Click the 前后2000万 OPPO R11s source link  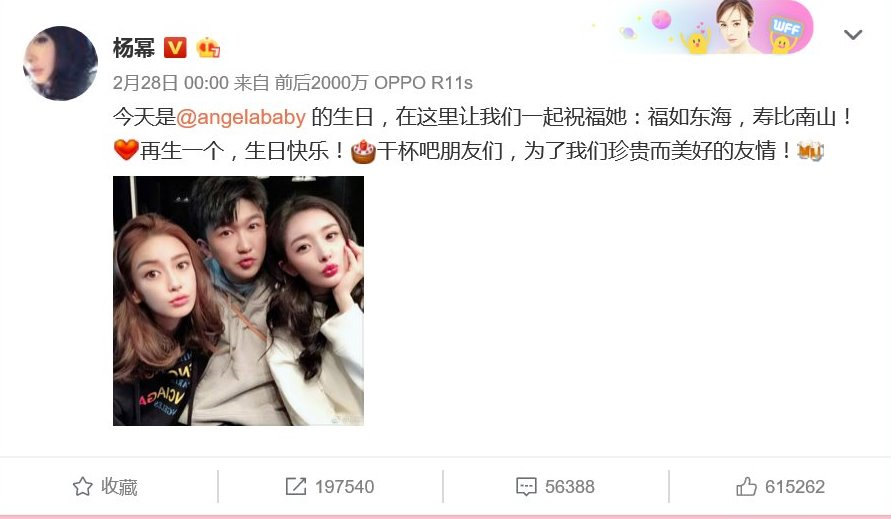tap(373, 83)
